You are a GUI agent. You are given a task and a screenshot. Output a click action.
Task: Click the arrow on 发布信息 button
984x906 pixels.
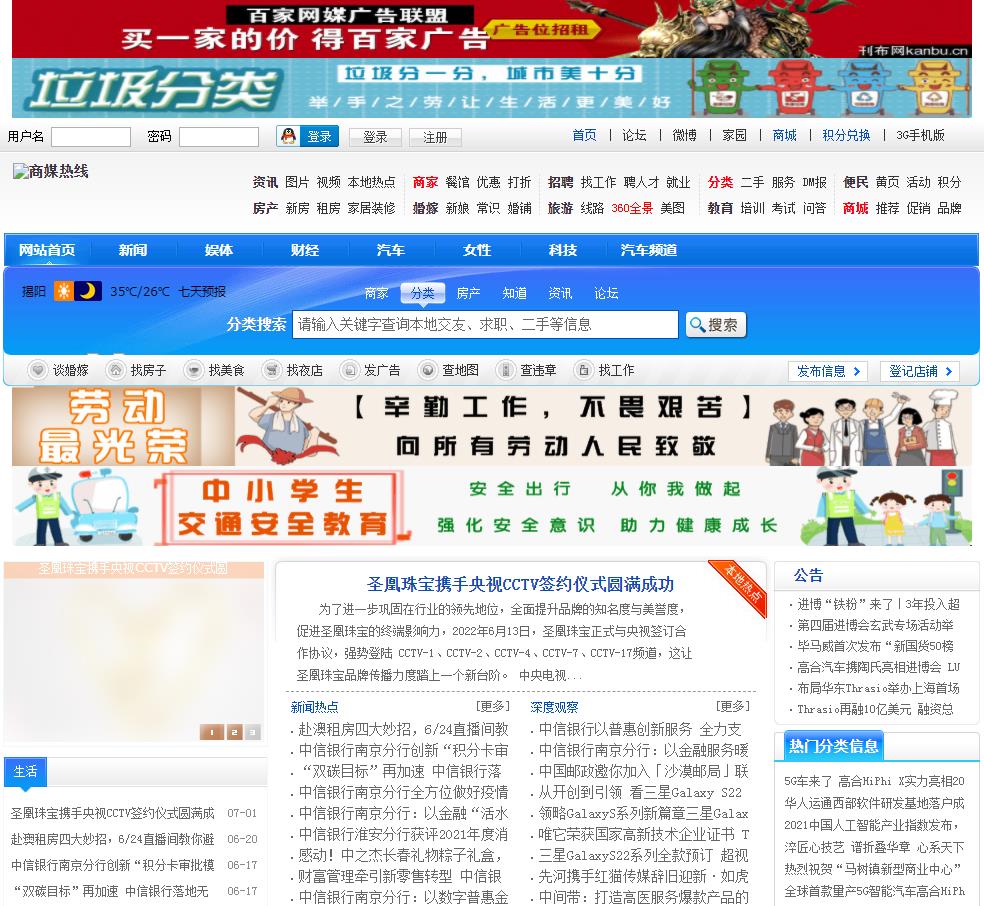click(857, 371)
